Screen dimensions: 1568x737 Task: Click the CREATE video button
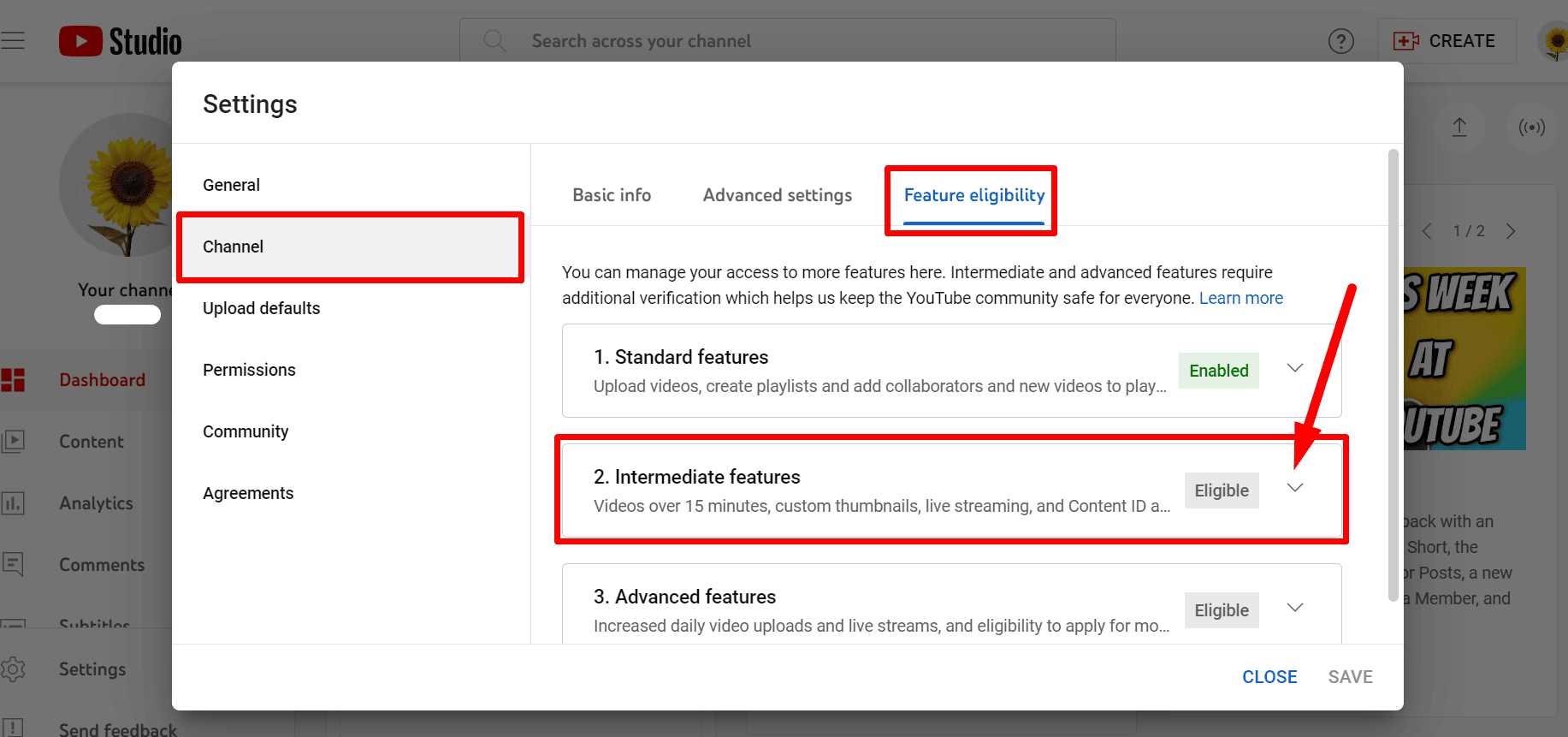coord(1446,41)
